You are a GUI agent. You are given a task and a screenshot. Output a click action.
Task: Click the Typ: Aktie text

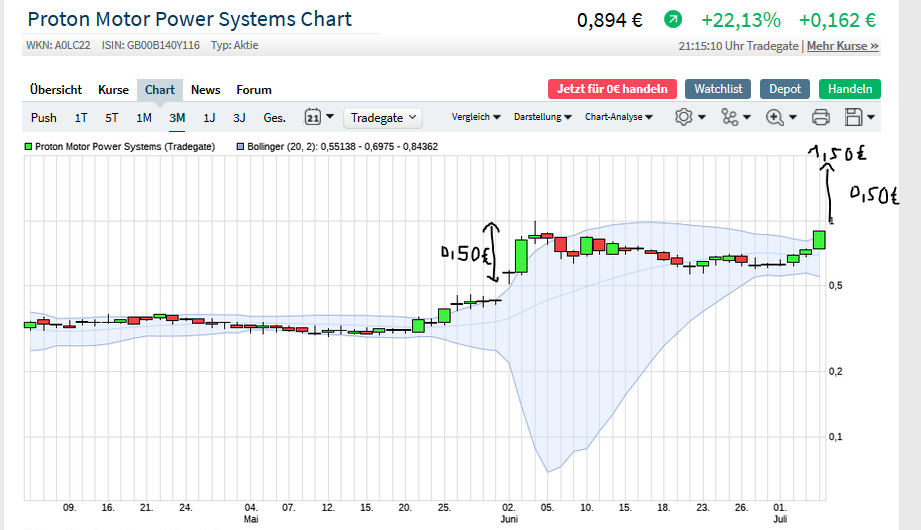pyautogui.click(x=234, y=45)
